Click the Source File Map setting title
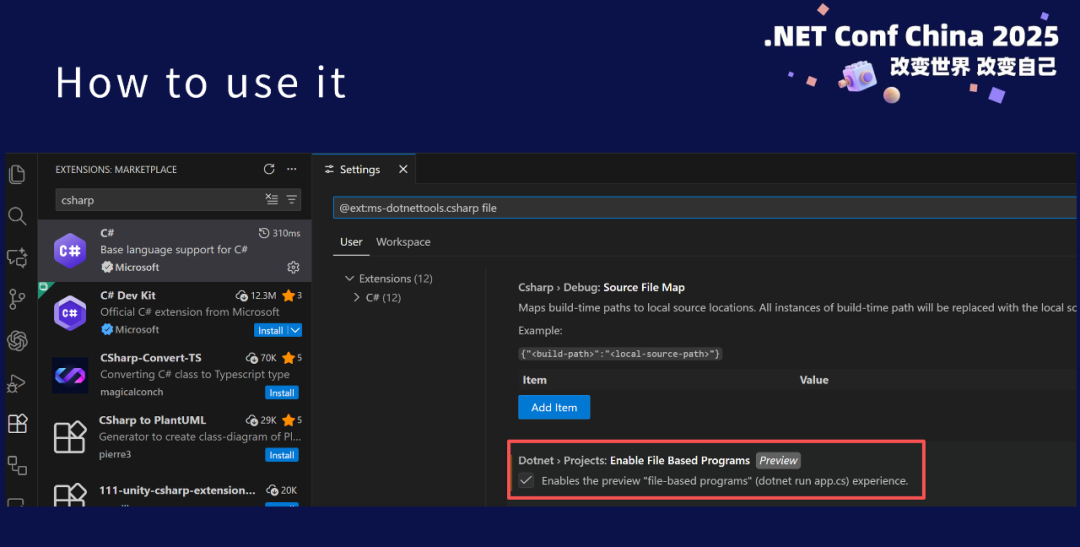Screen dimensions: 1080x547 (601, 287)
